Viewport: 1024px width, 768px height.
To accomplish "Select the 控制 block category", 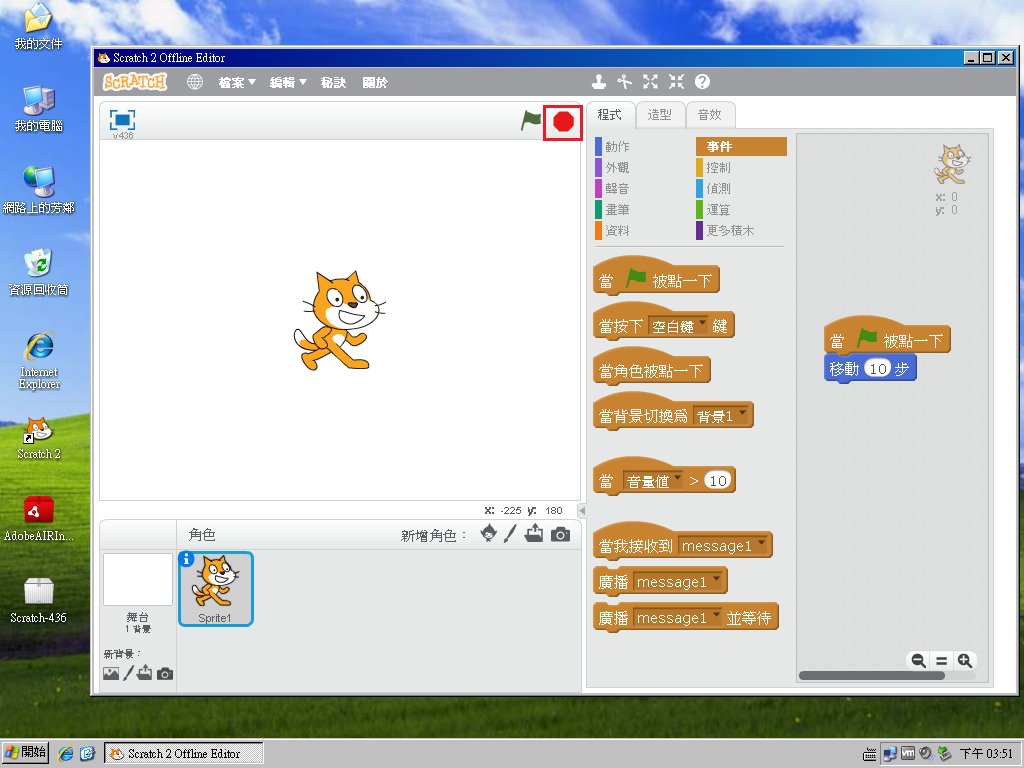I will 714,168.
